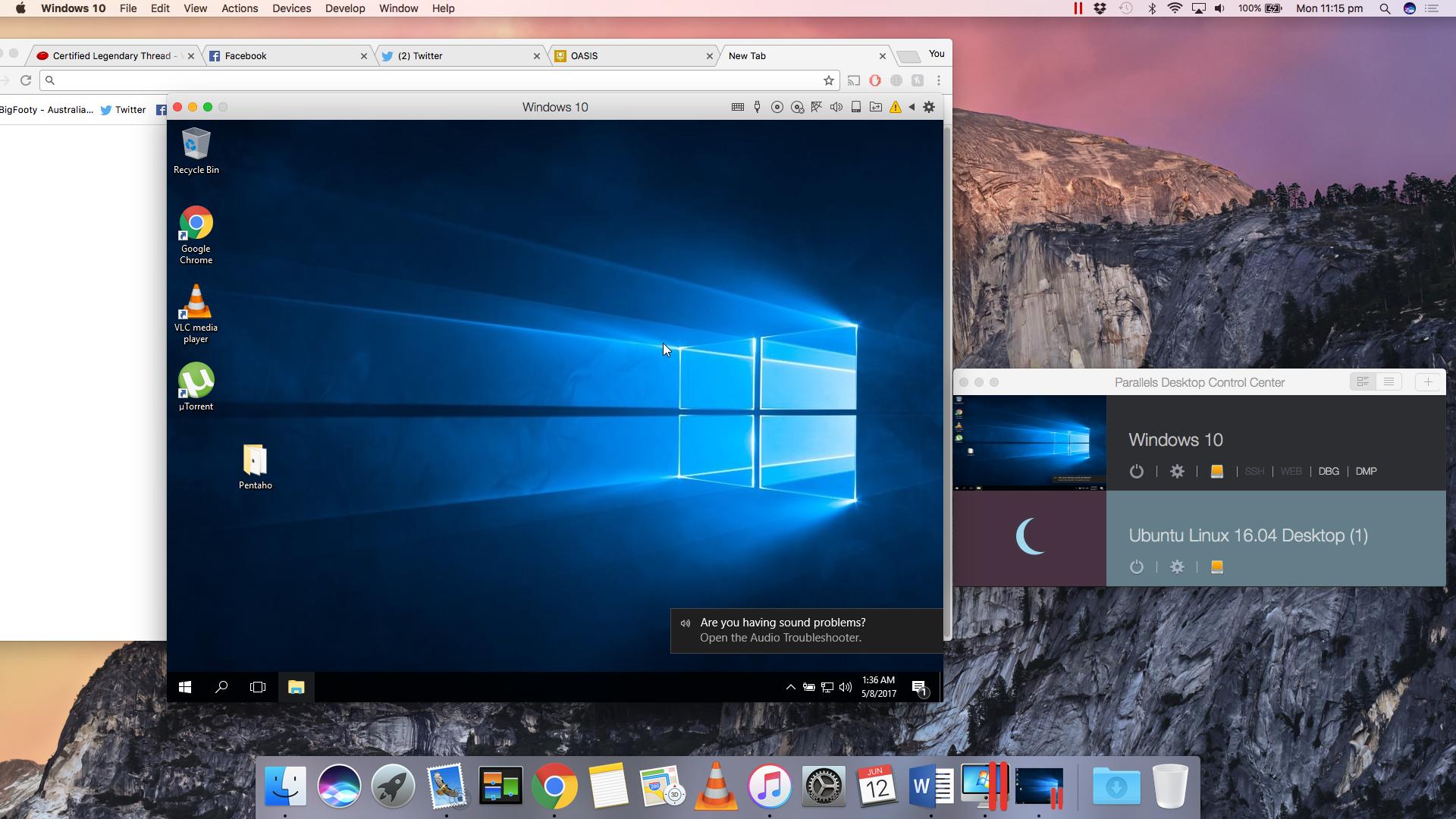The height and width of the screenshot is (819, 1456).
Task: Click the network spiderweb icon in VM titlebar
Action: (x=816, y=107)
